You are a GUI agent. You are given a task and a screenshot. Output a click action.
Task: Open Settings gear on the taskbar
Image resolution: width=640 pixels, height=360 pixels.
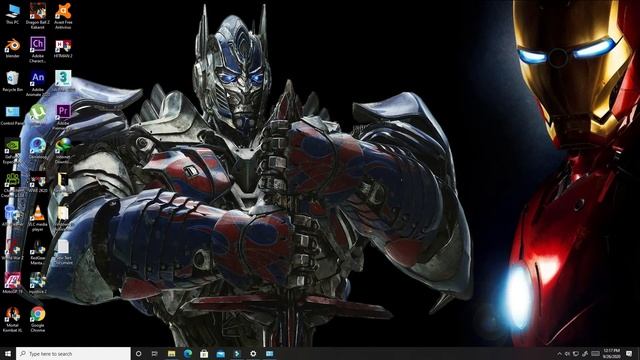pyautogui.click(x=253, y=353)
